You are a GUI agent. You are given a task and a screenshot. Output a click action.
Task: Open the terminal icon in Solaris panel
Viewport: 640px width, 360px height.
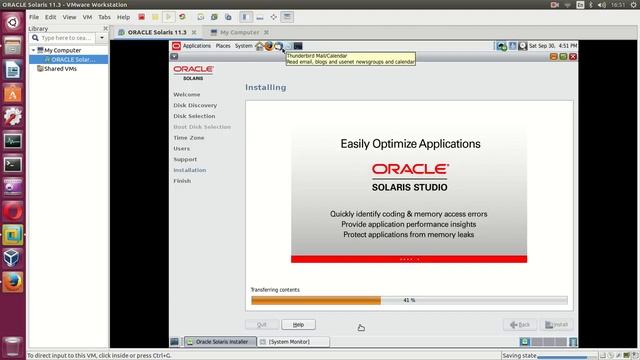(298, 46)
